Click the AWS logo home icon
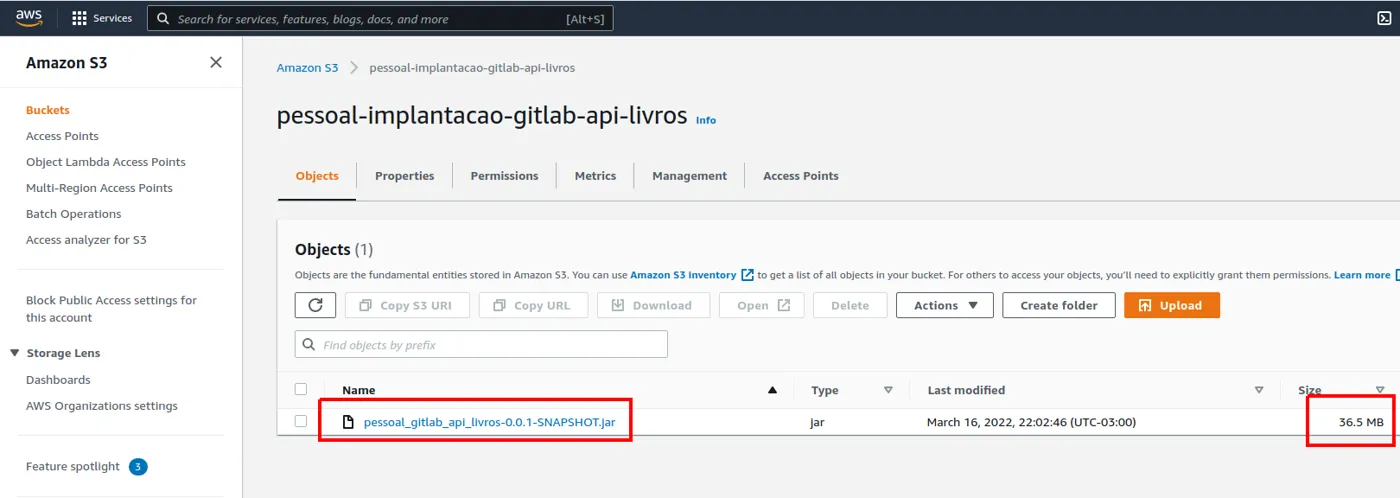Viewport: 1400px width, 498px height. pos(28,17)
